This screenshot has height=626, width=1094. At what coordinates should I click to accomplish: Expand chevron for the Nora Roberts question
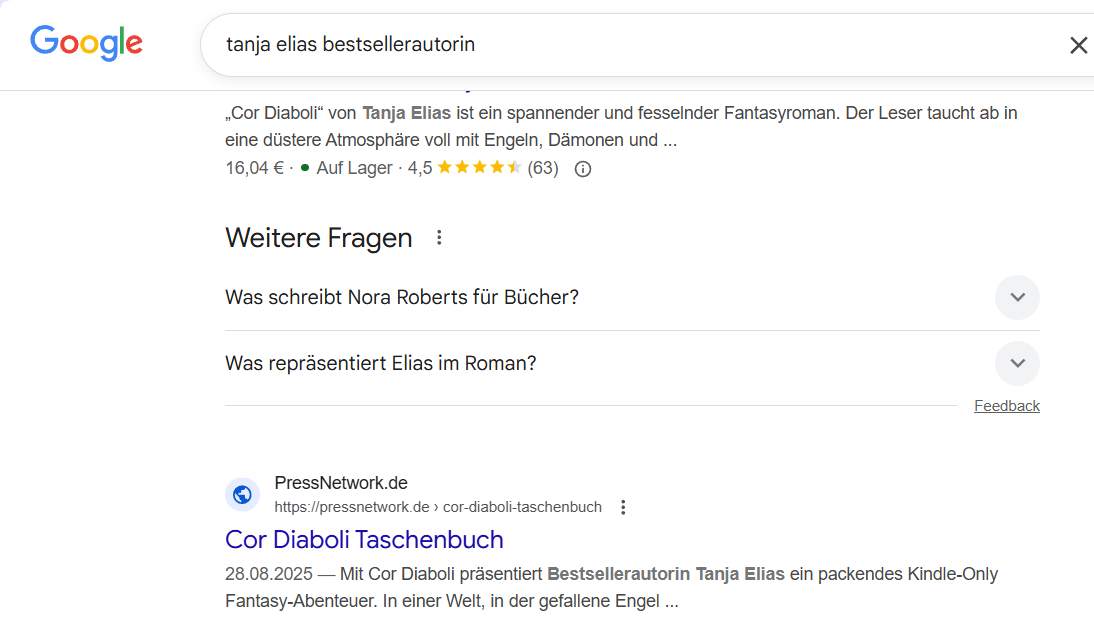point(1017,298)
